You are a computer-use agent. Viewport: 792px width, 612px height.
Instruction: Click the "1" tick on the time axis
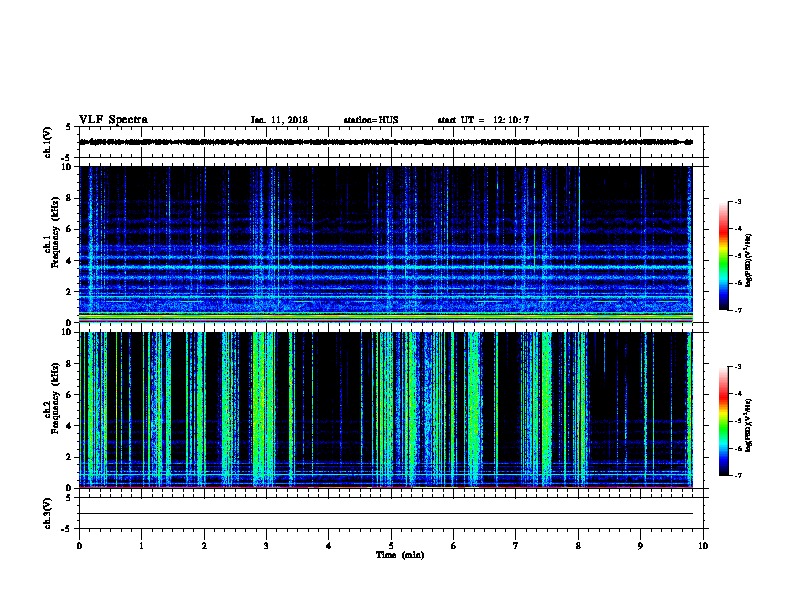click(x=141, y=546)
